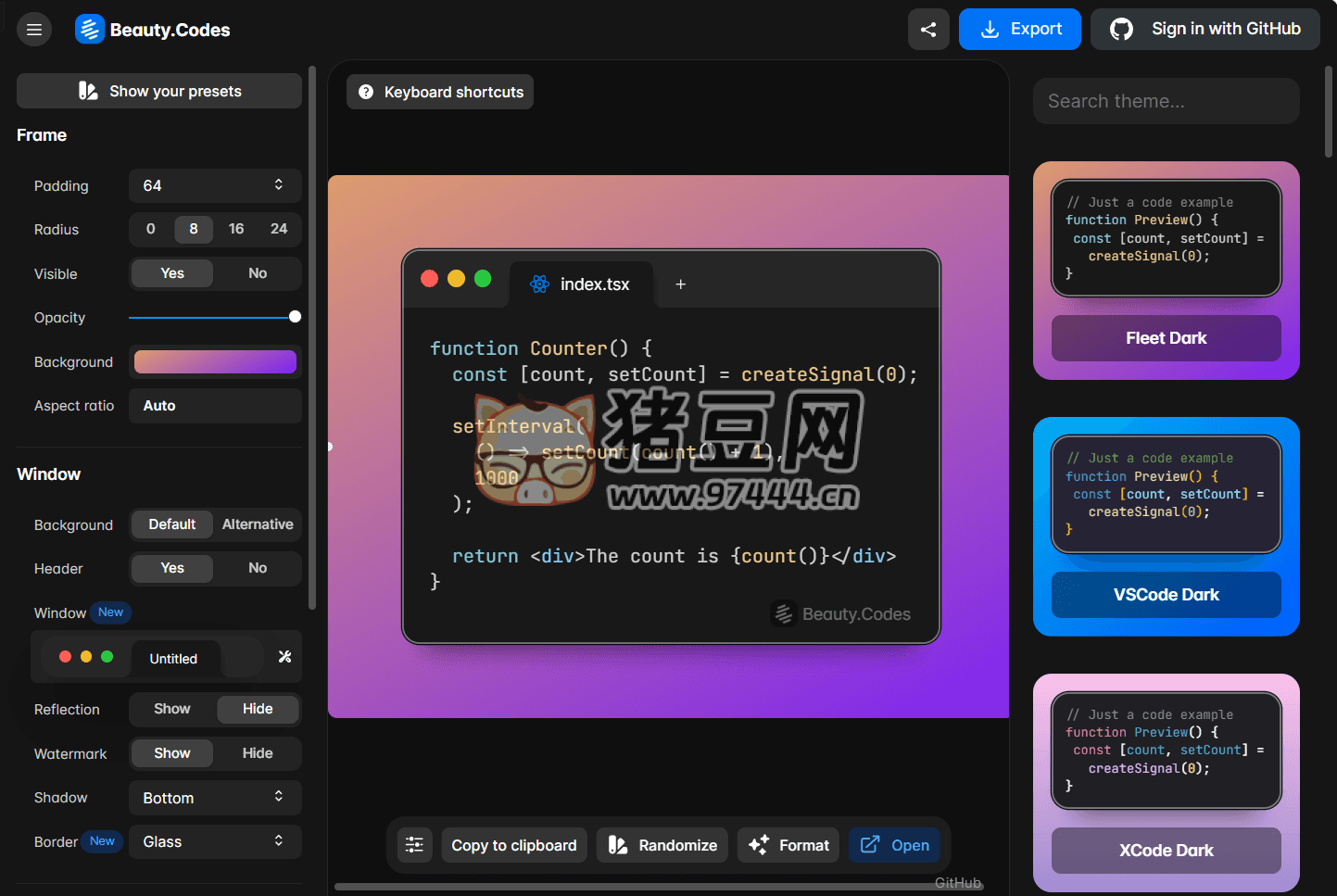
Task: Hide the watermark
Action: (258, 753)
